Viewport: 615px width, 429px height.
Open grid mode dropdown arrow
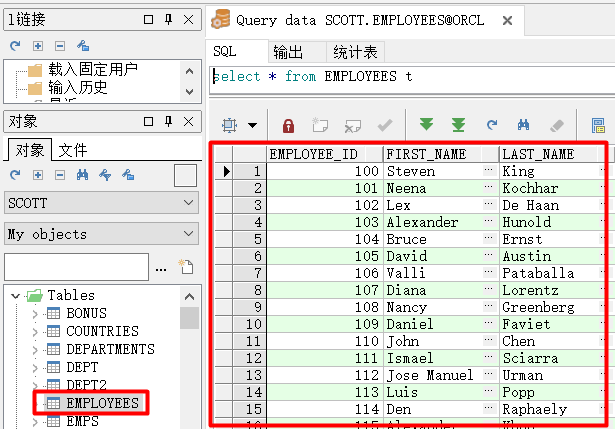pyautogui.click(x=253, y=126)
